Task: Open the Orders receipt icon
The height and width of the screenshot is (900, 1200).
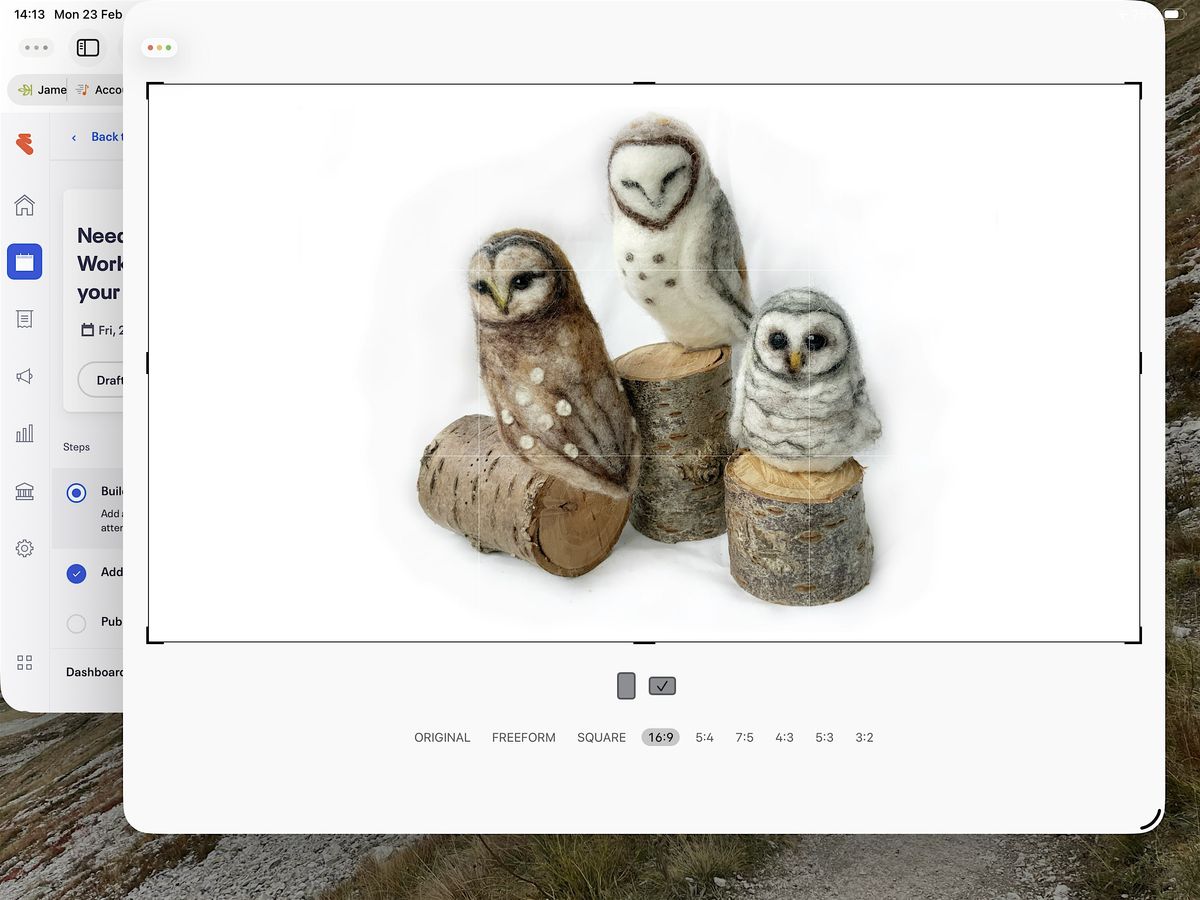Action: (x=25, y=319)
